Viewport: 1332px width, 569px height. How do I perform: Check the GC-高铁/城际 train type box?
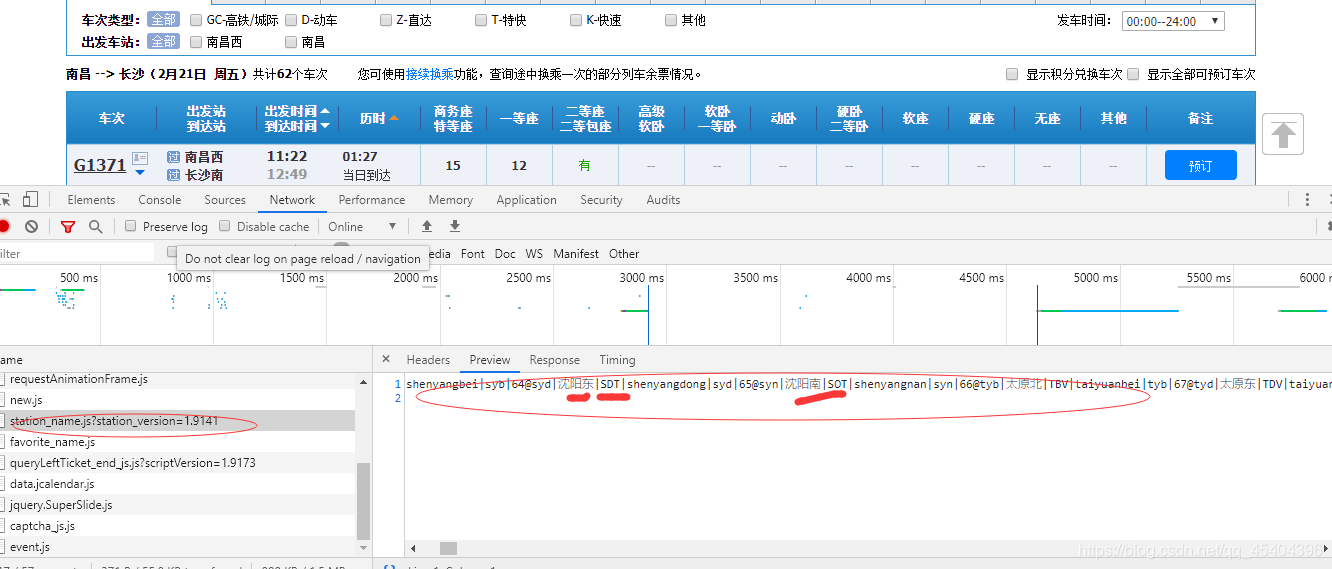[196, 20]
